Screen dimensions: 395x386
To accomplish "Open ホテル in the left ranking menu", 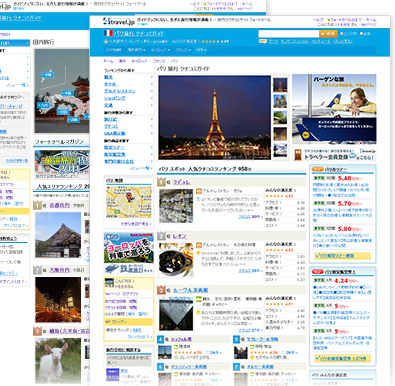I will (110, 84).
